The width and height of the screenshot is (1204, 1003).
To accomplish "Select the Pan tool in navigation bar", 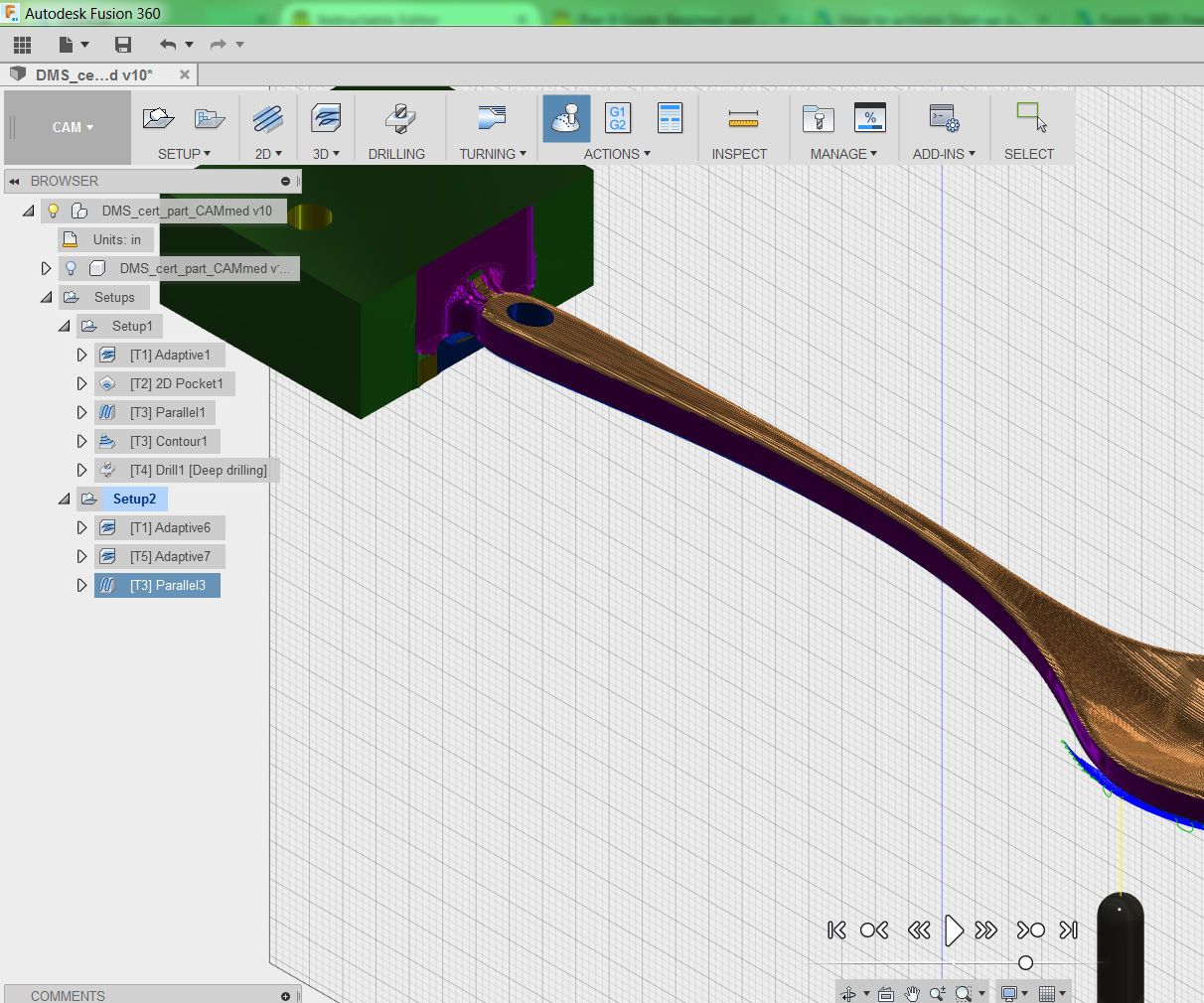I will tap(910, 991).
